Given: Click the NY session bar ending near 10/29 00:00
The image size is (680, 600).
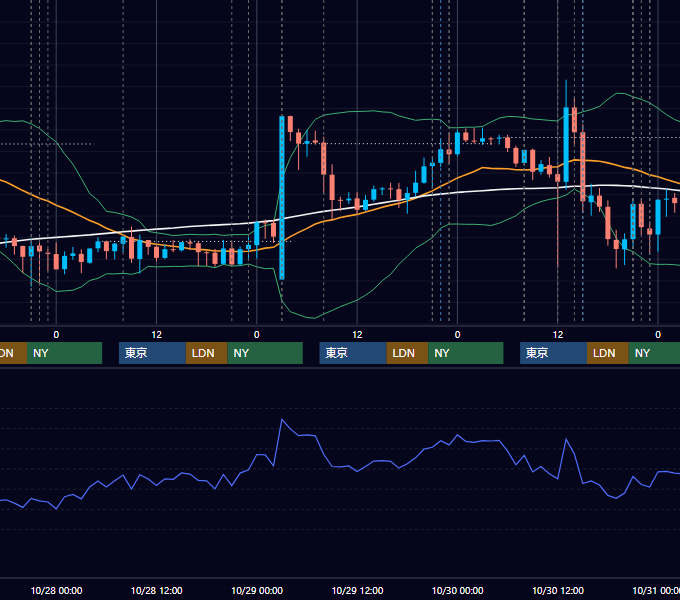Looking at the screenshot, I should click(x=265, y=353).
